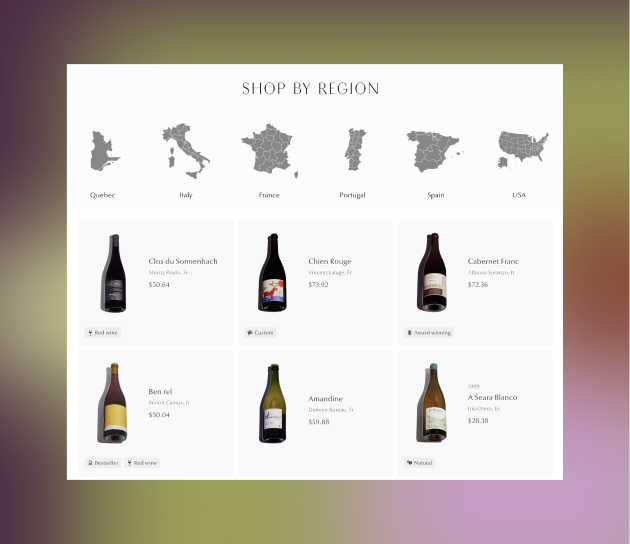This screenshot has width=630, height=544.
Task: Select the Bestseller tag on Ben rel
Action: coord(103,463)
